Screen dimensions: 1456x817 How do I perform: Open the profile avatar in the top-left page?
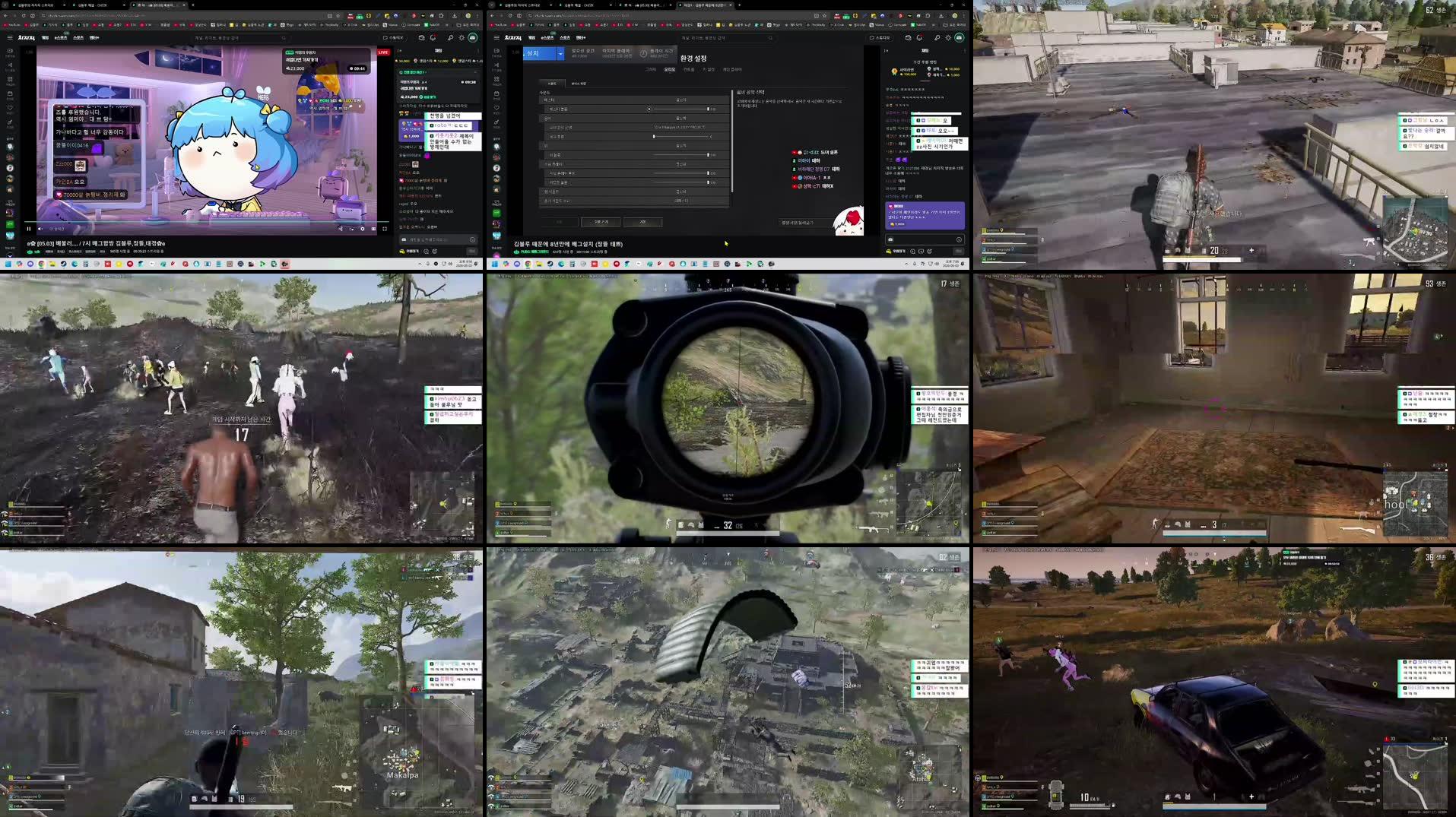[472, 37]
